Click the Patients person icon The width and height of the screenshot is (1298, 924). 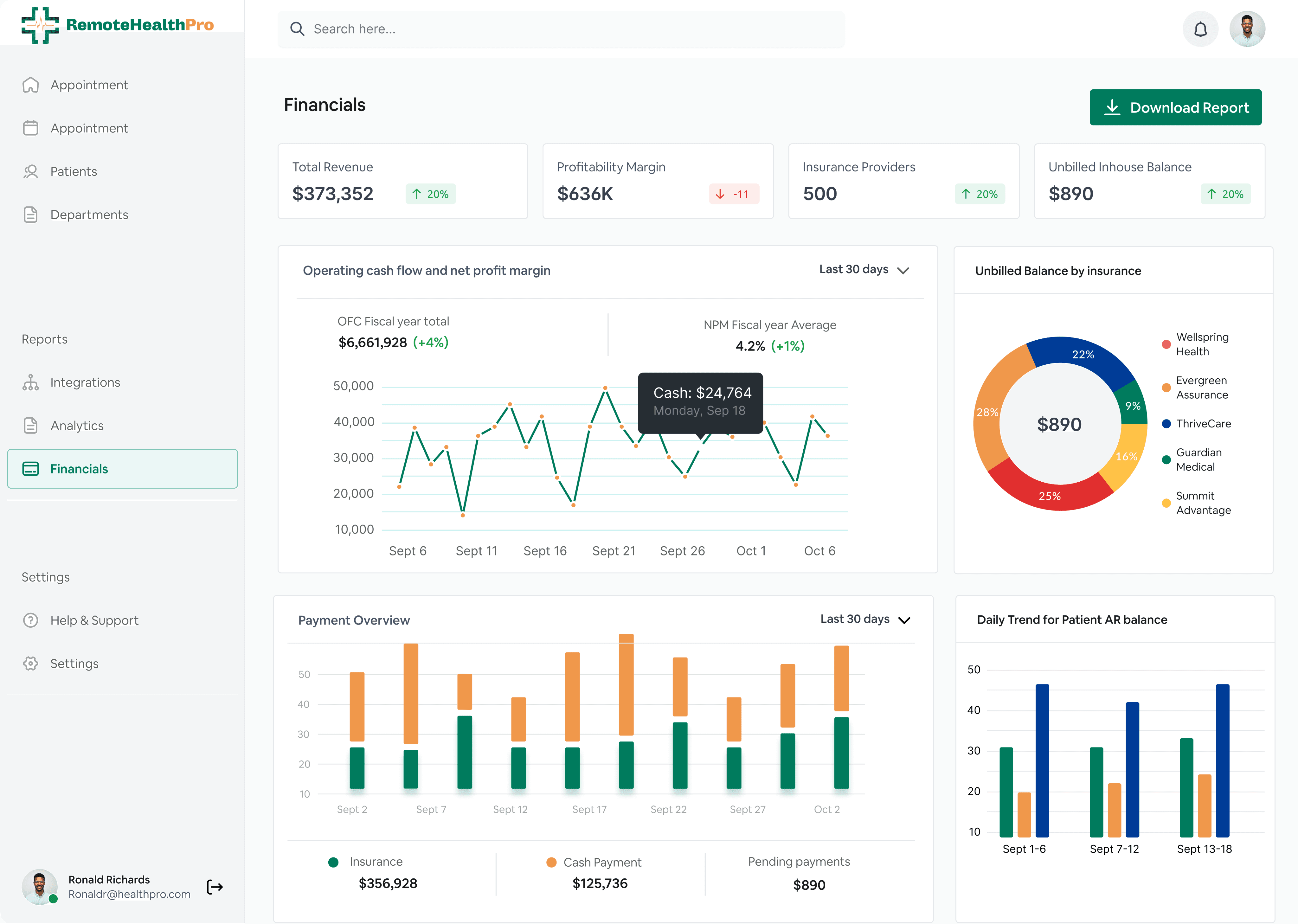tap(31, 171)
